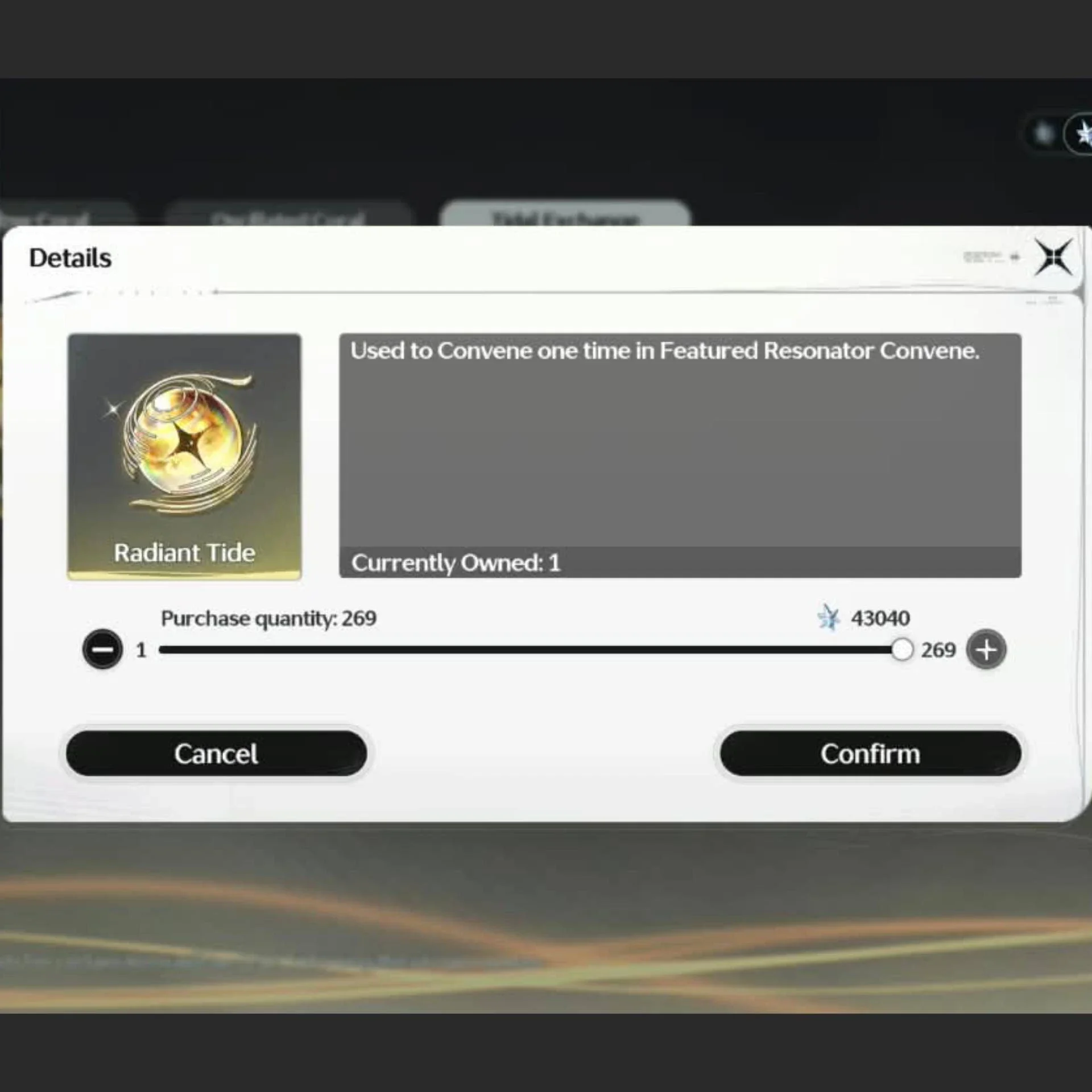Viewport: 1092px width, 1092px height.
Task: Click the Radiant Tide item name label
Action: 184,553
